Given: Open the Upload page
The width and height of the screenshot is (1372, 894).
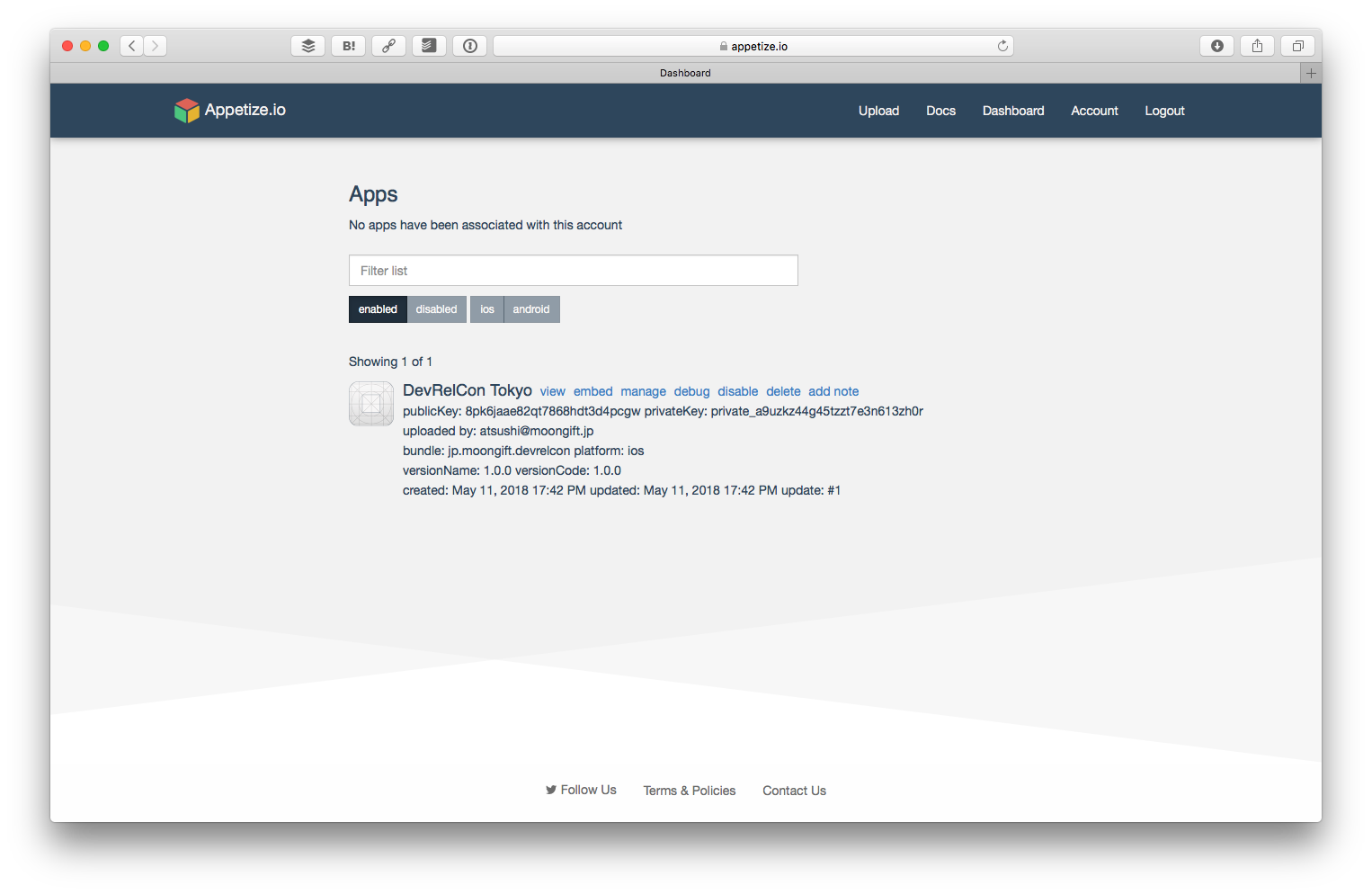Looking at the screenshot, I should click(878, 111).
